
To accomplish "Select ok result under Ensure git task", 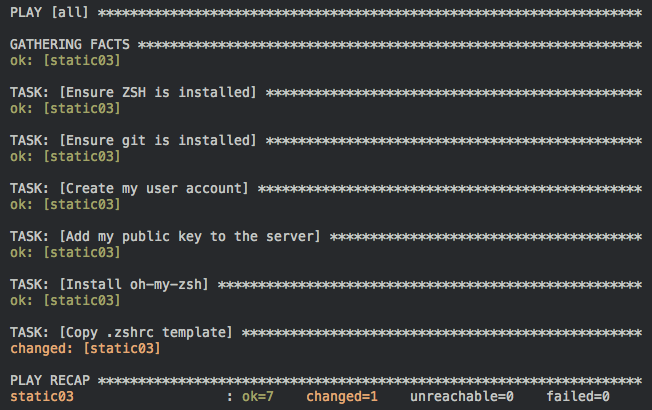I will [65, 157].
